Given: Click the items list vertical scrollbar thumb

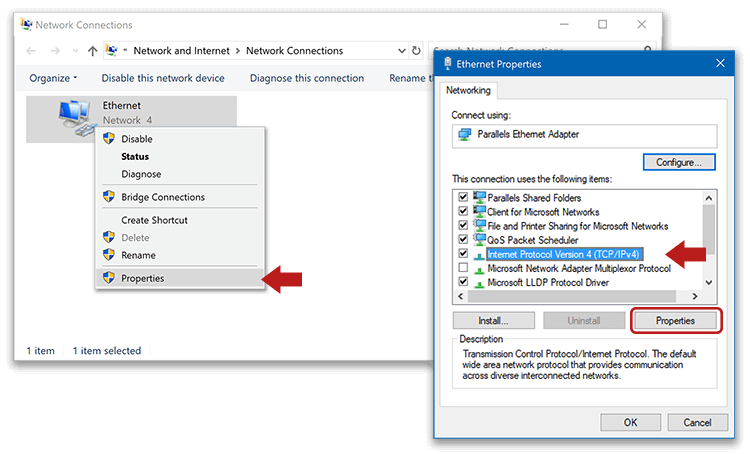Looking at the screenshot, I should pyautogui.click(x=709, y=229).
